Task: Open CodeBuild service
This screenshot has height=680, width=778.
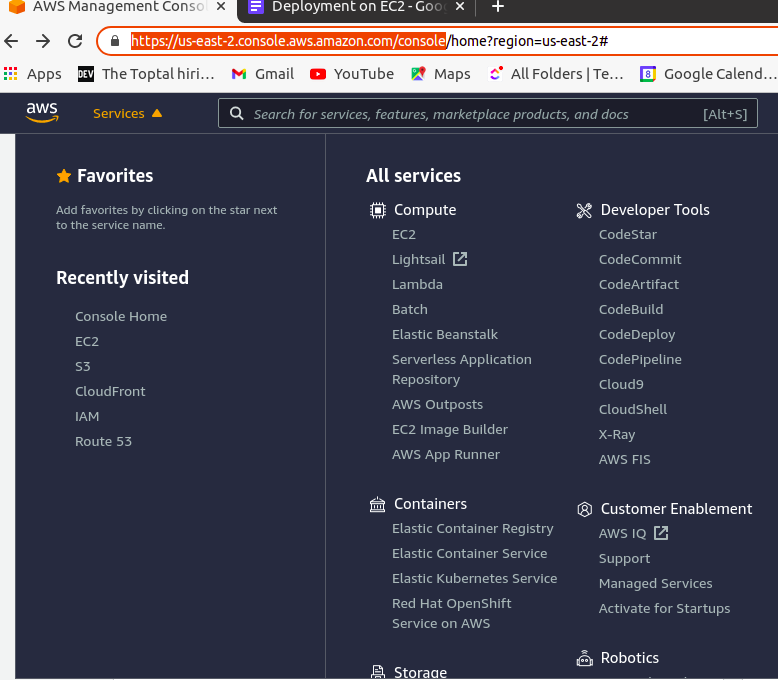Action: point(631,309)
